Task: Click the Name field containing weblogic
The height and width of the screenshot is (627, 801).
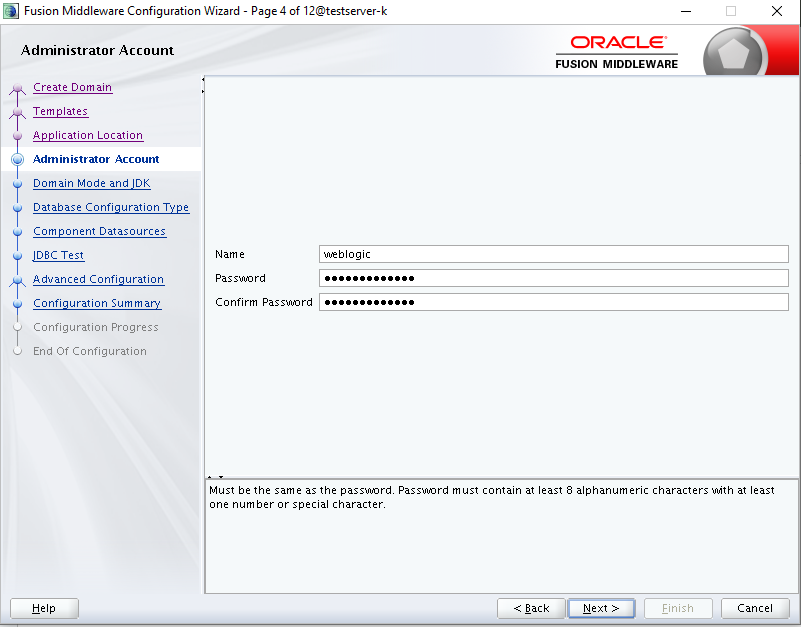Action: click(554, 254)
